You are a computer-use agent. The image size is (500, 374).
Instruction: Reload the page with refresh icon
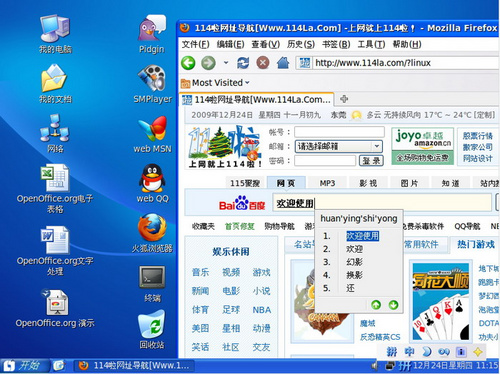point(243,63)
